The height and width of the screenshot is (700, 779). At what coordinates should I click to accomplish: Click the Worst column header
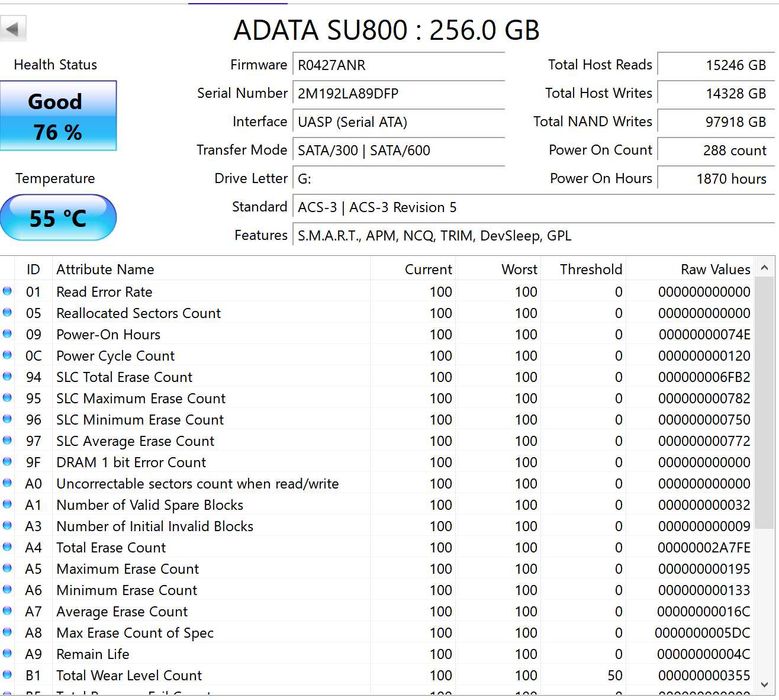(x=498, y=269)
